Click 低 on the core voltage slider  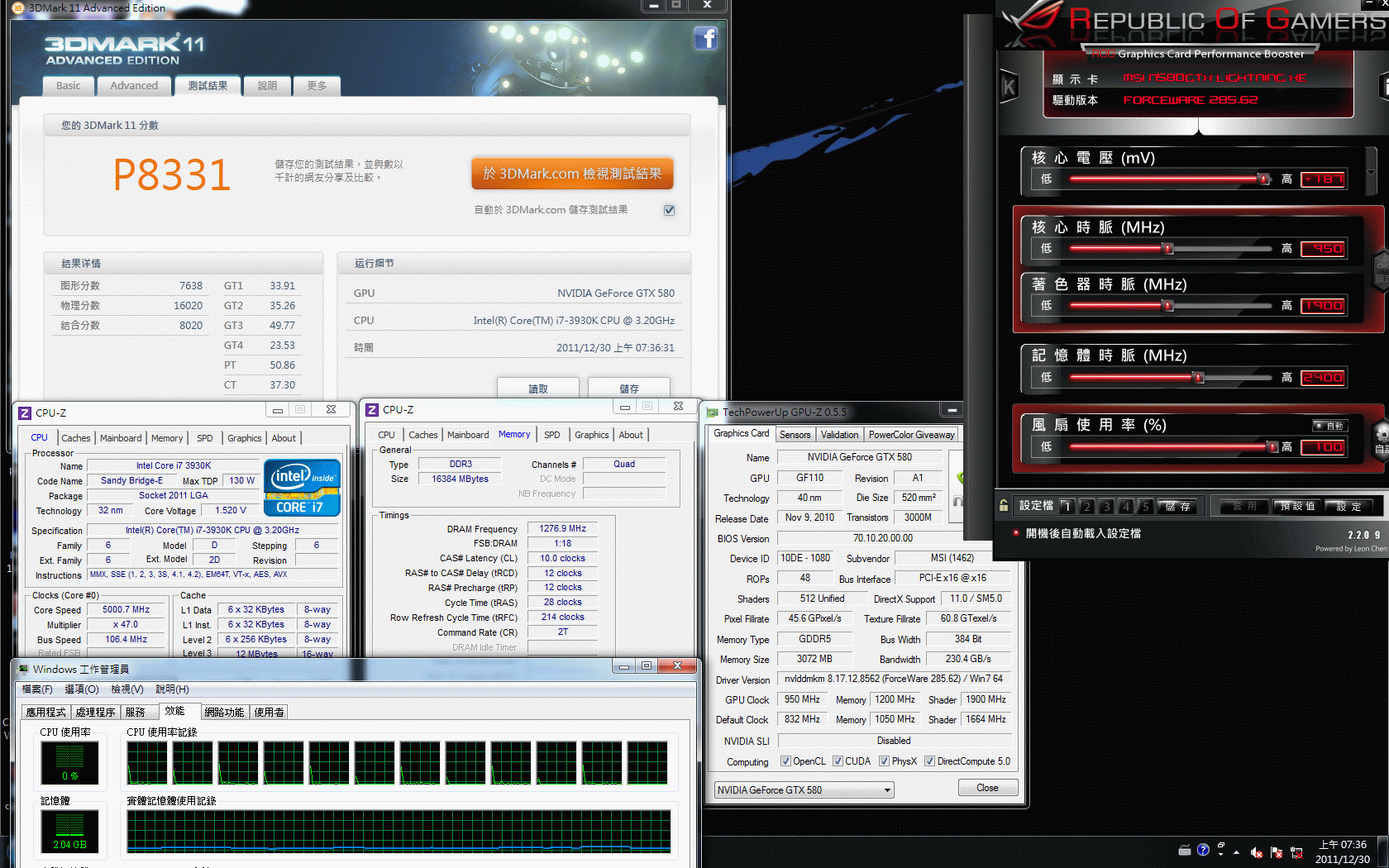point(1046,179)
